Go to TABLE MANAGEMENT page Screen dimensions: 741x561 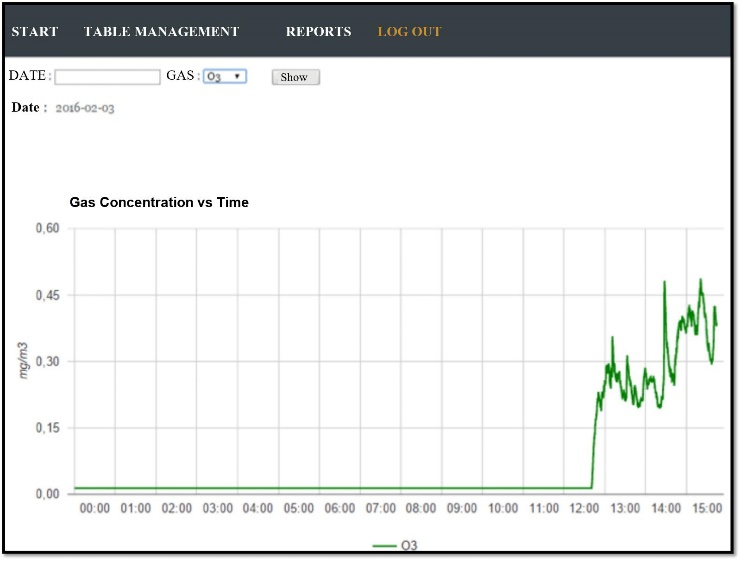point(161,31)
